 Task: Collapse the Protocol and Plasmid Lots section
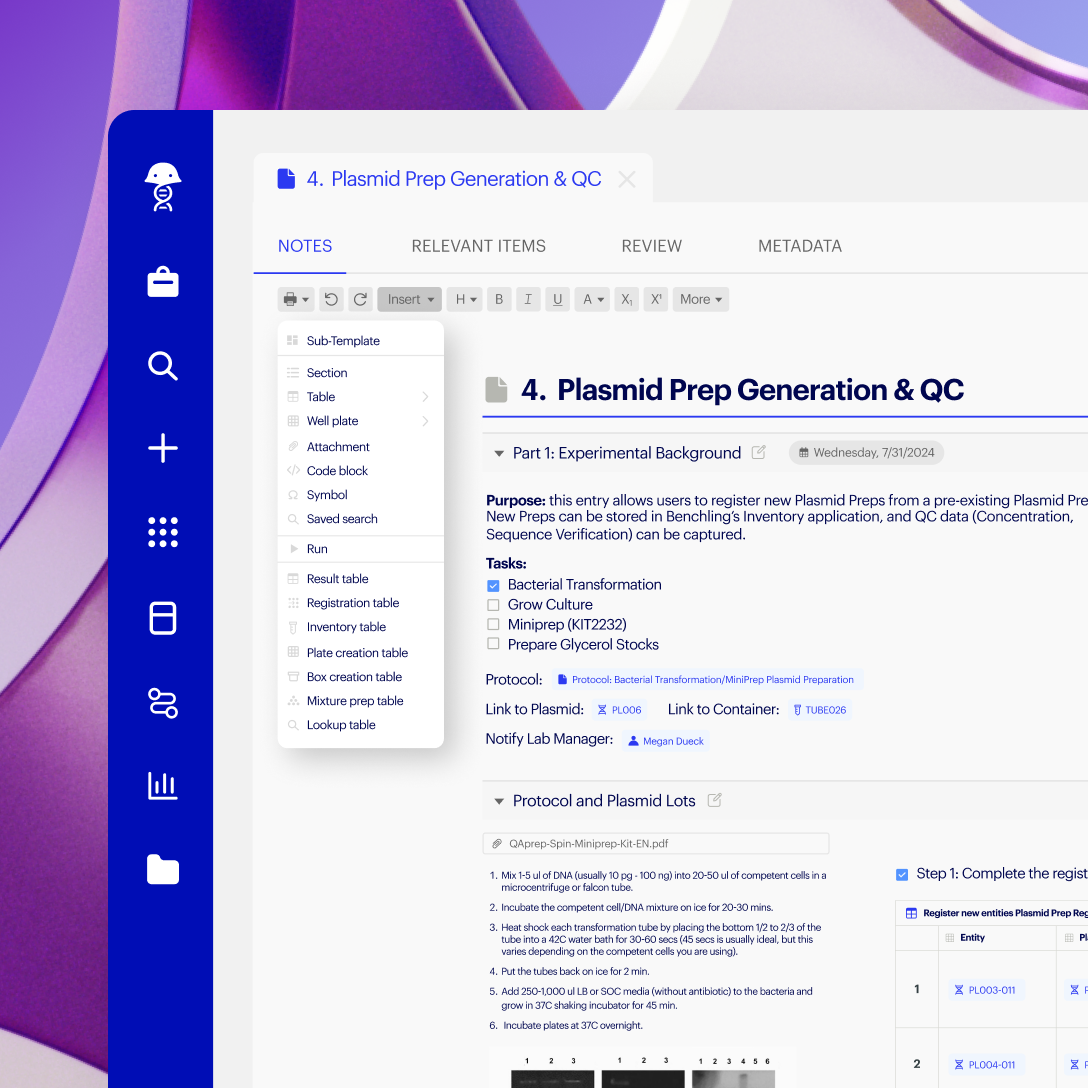point(499,801)
